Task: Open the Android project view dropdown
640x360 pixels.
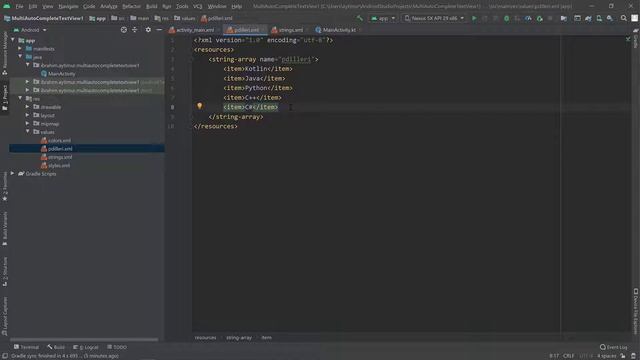Action: pos(30,30)
